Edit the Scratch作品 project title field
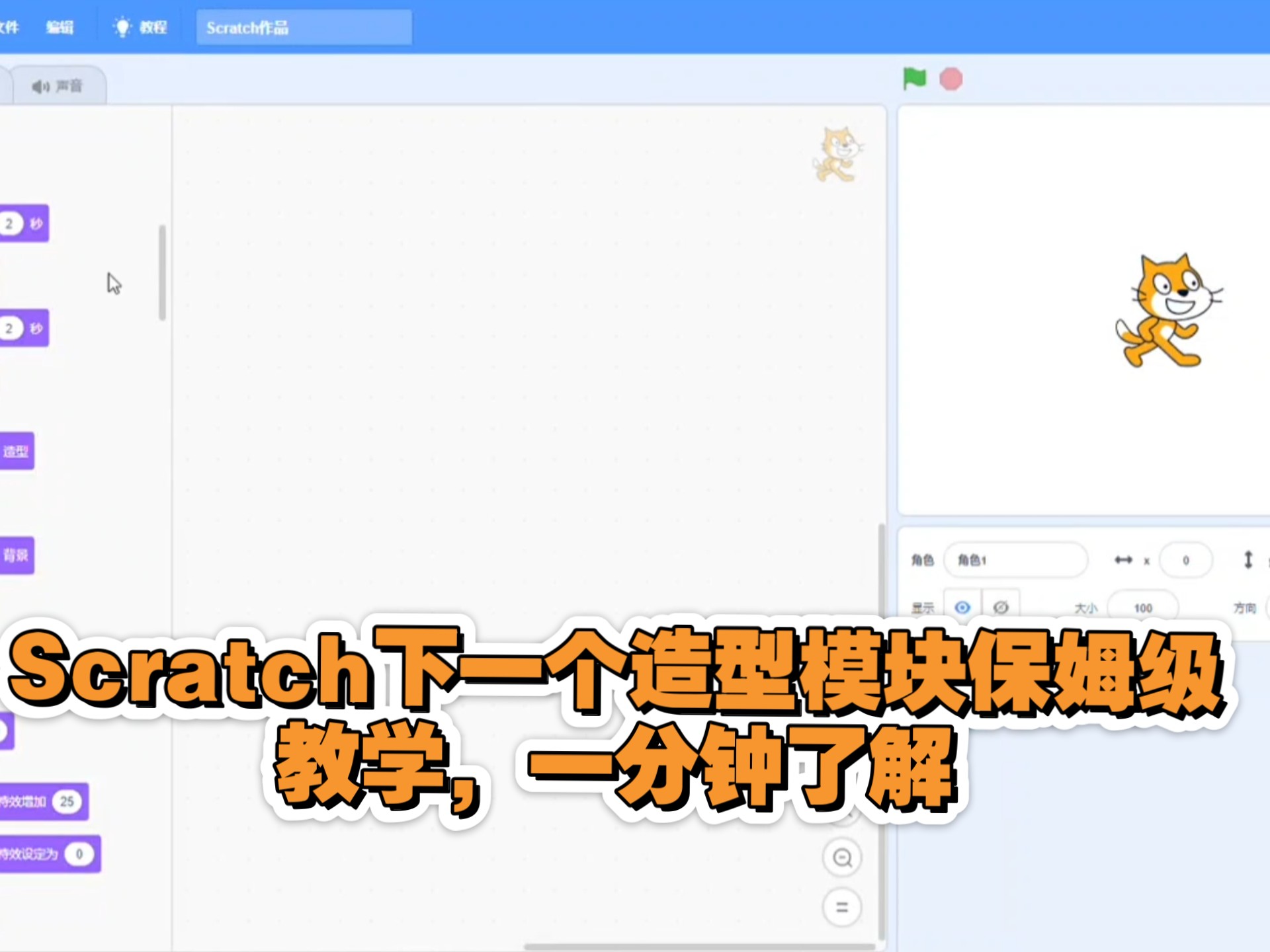Viewport: 1270px width, 952px height. 304,28
